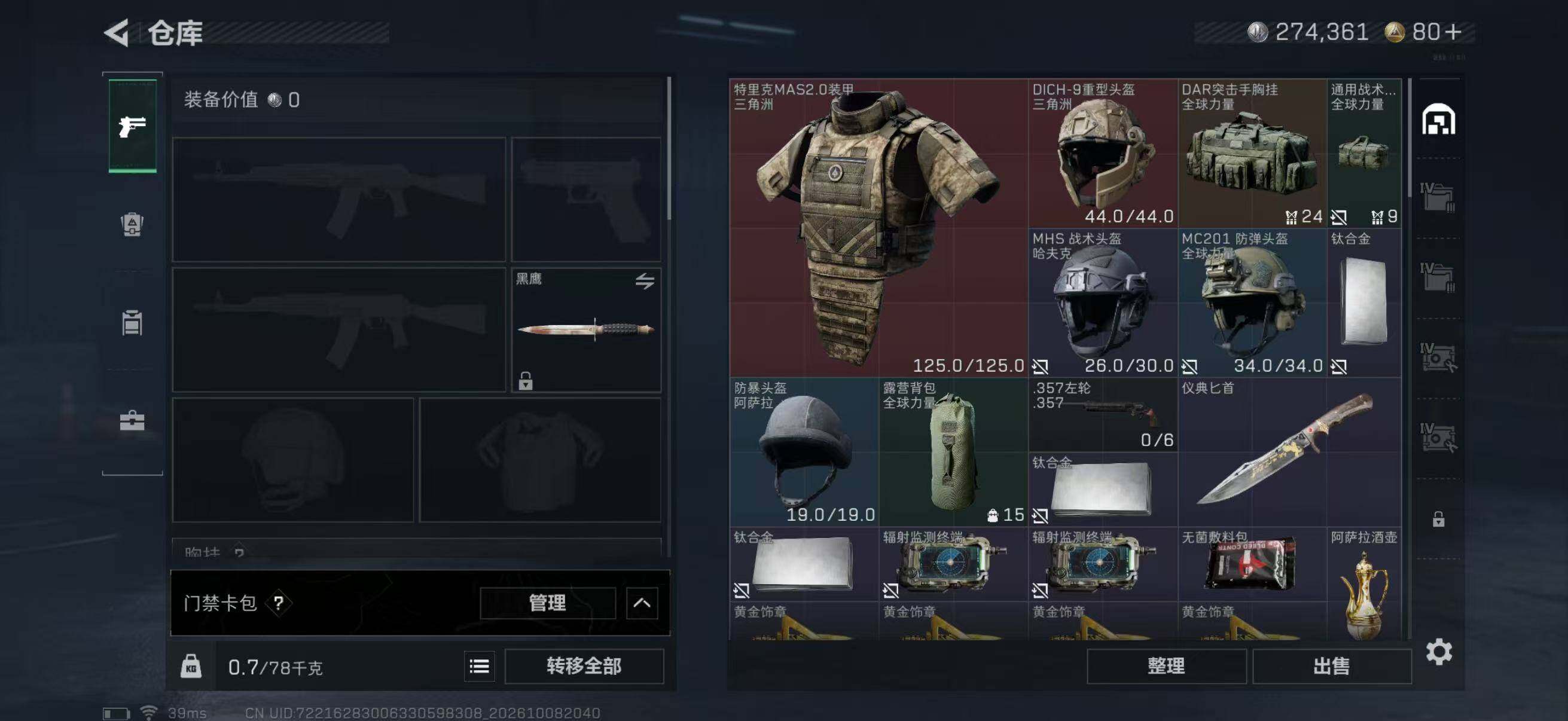The height and width of the screenshot is (721, 1568).
Task: Select the .357左轮 revolver item
Action: click(x=1103, y=414)
